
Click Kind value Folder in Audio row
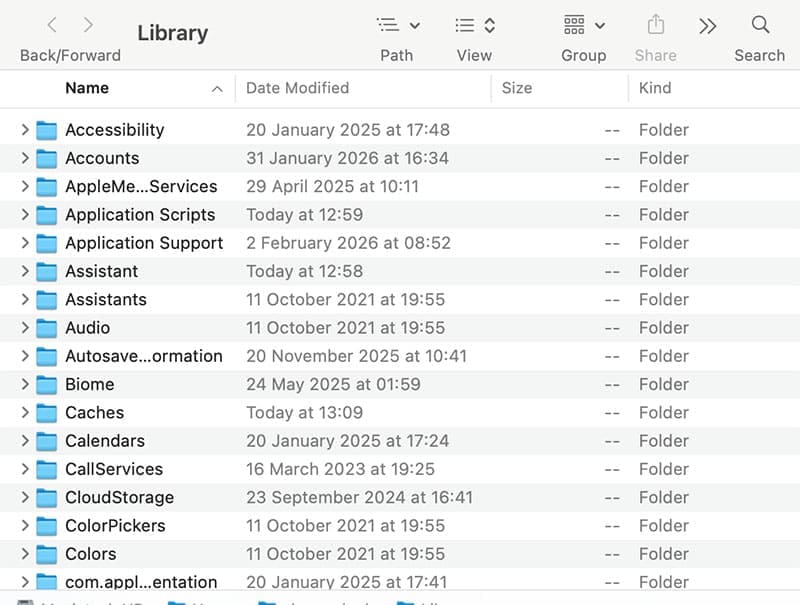tap(664, 328)
